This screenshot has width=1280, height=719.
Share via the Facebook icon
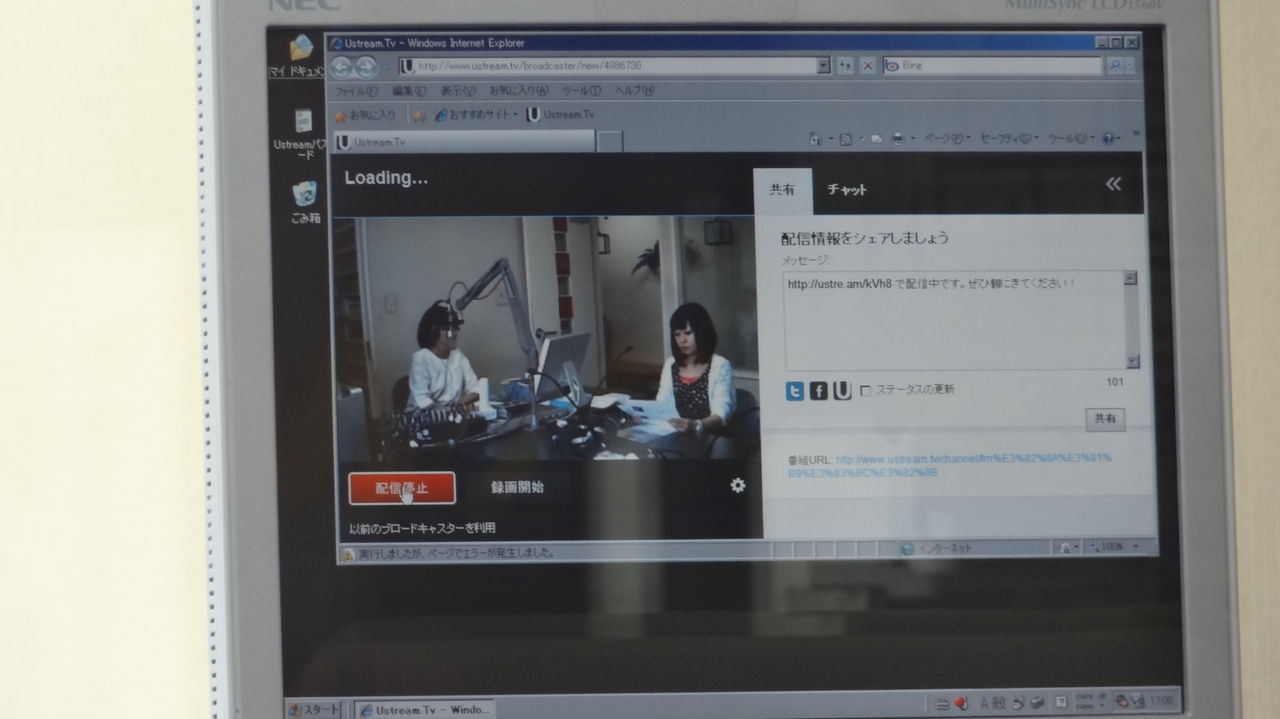pyautogui.click(x=819, y=391)
